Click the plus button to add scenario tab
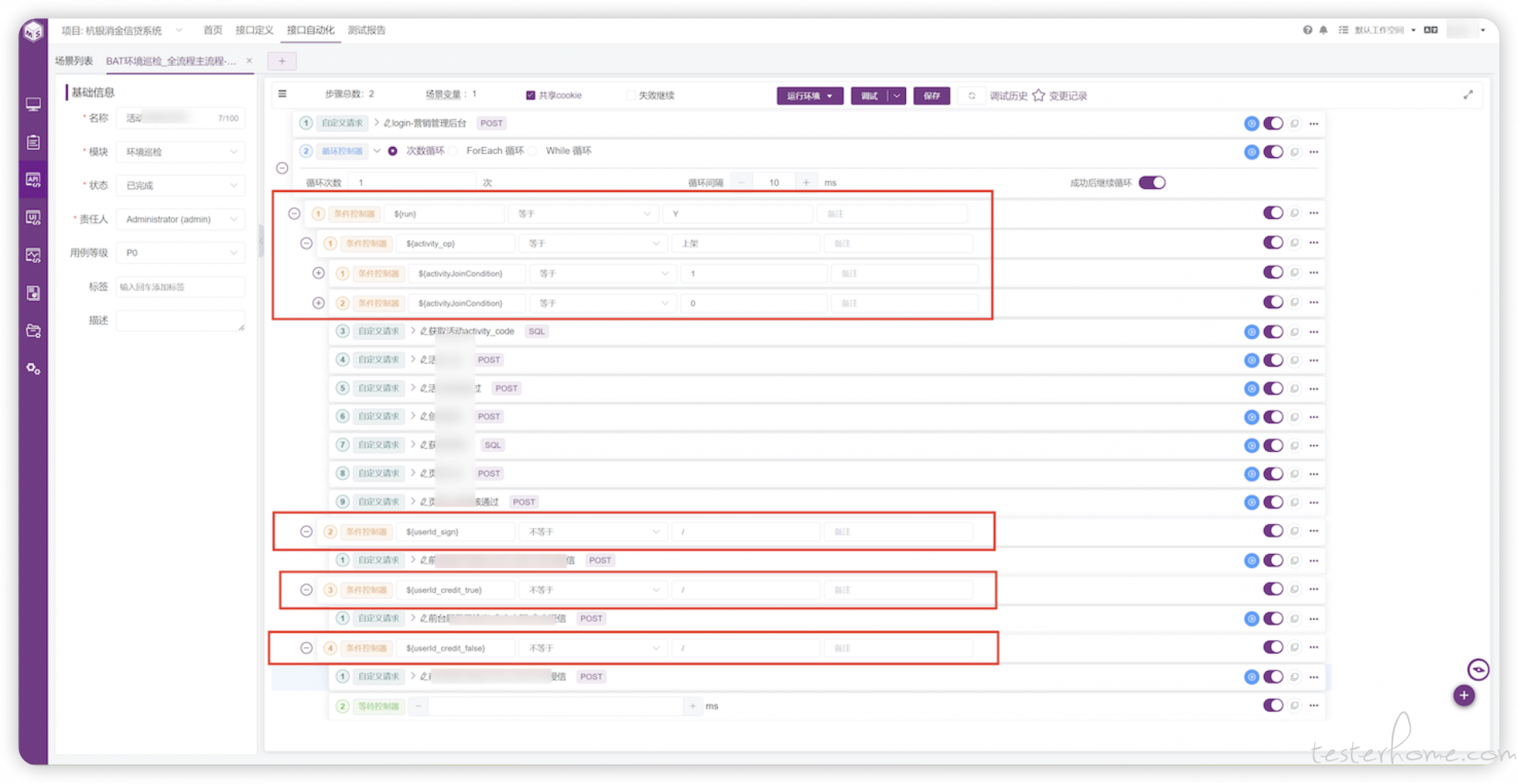This screenshot has height=784, width=1518. click(x=282, y=61)
